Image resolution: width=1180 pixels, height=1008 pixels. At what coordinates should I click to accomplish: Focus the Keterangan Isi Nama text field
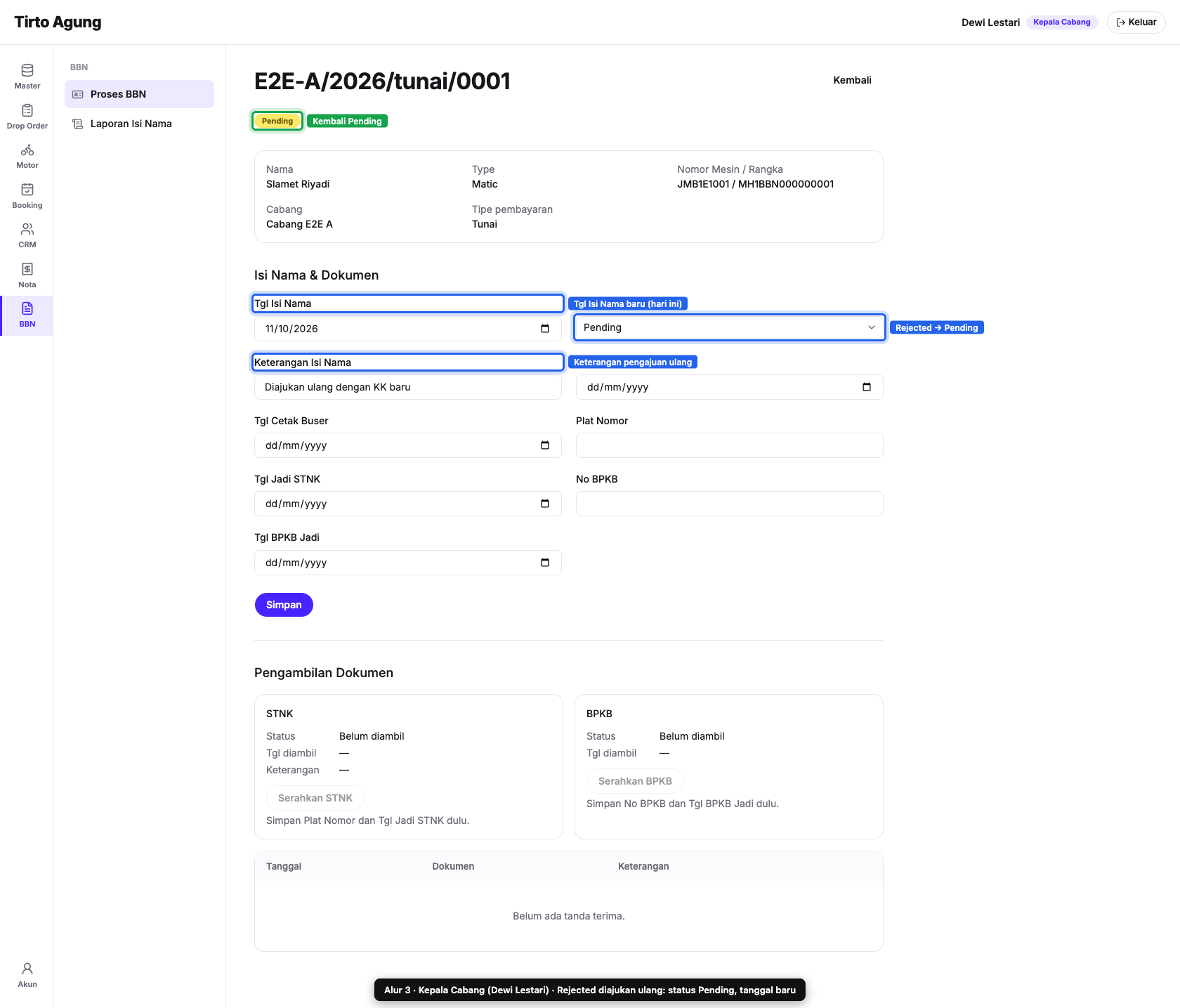408,387
